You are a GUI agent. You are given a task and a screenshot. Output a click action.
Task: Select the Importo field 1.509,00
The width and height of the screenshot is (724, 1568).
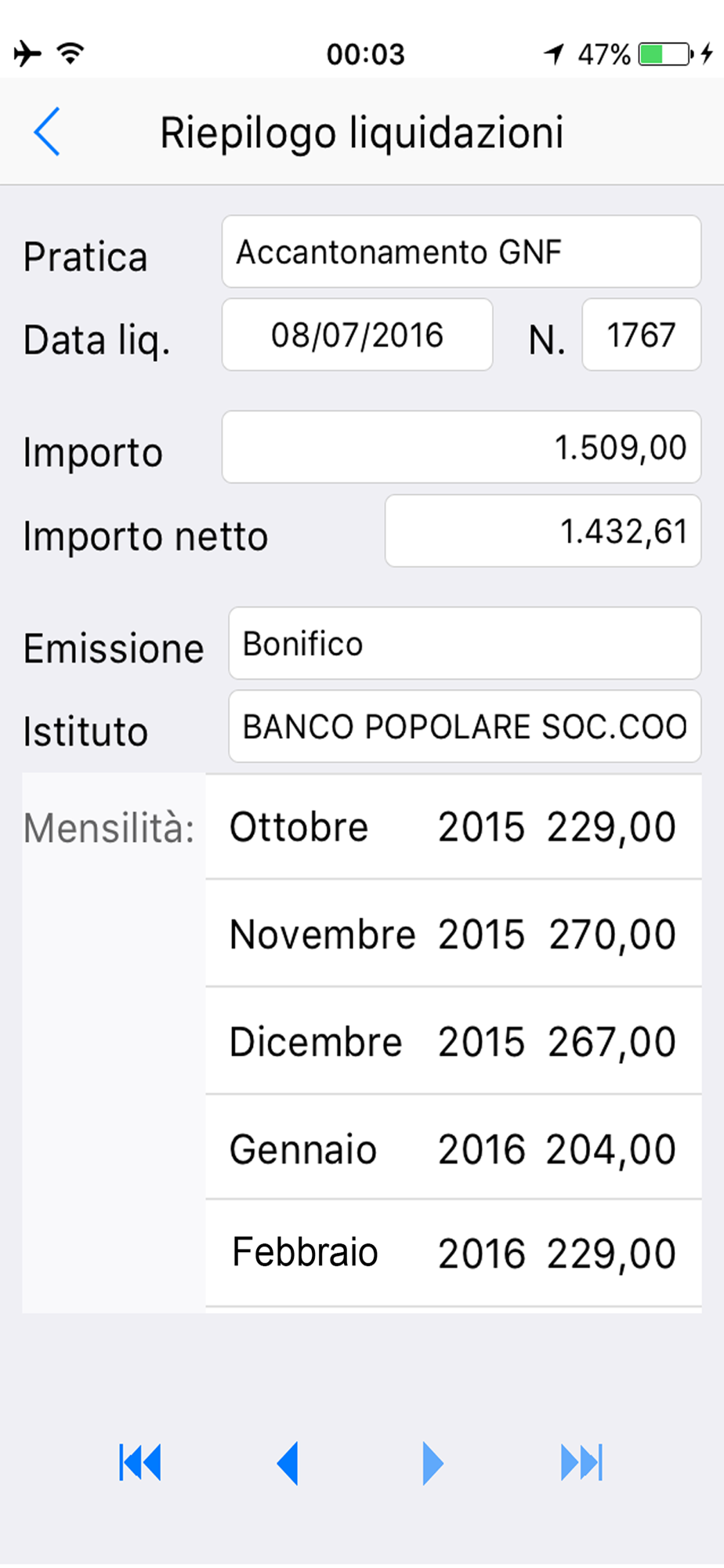pos(461,447)
